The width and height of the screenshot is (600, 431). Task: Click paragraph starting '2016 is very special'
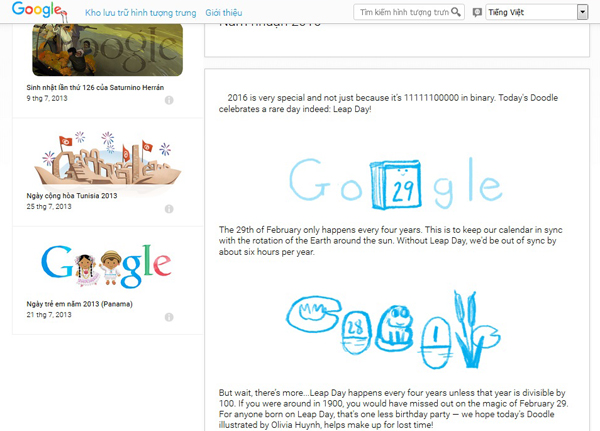(x=388, y=103)
